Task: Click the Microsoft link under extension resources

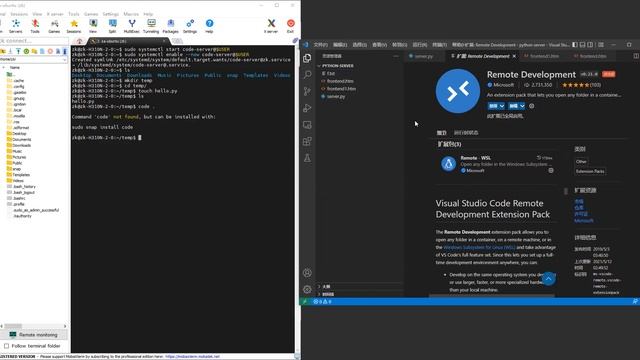Action: (x=584, y=220)
